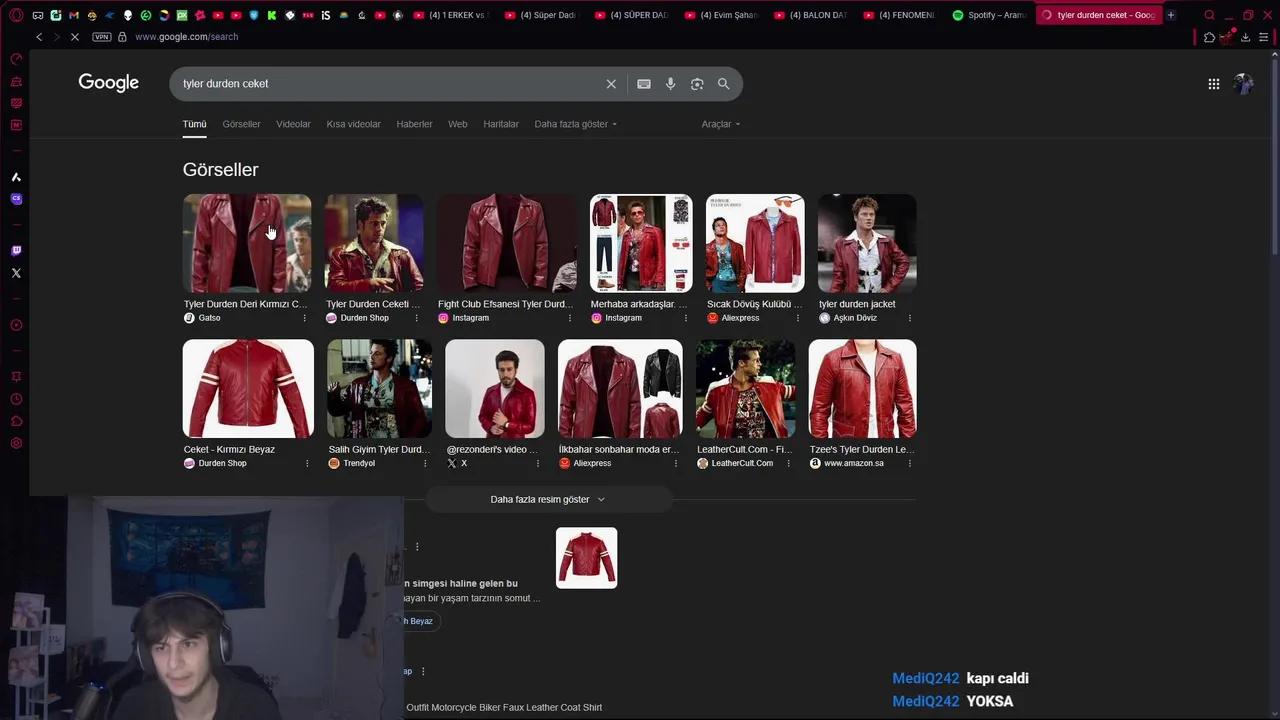Open the sidebar player icon
The image size is (1280, 720).
click(16, 325)
